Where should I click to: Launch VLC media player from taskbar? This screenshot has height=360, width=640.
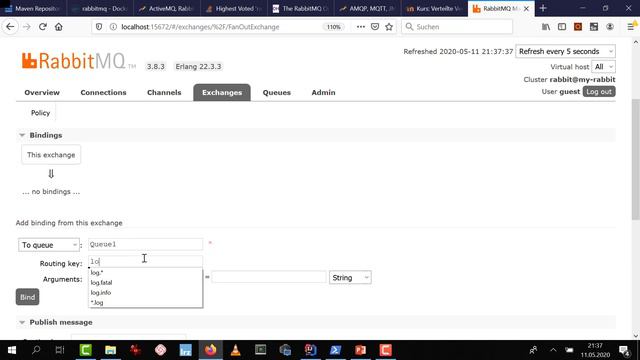236,350
